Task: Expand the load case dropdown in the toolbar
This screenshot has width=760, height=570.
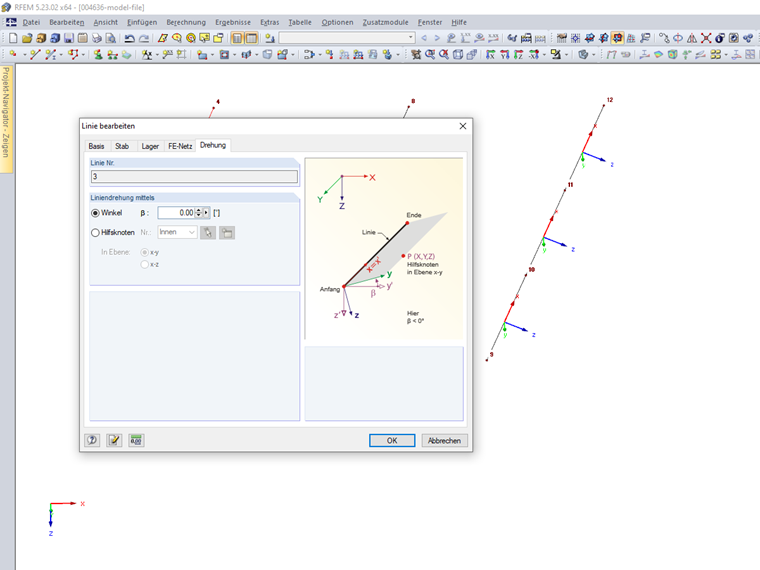Action: pyautogui.click(x=411, y=38)
